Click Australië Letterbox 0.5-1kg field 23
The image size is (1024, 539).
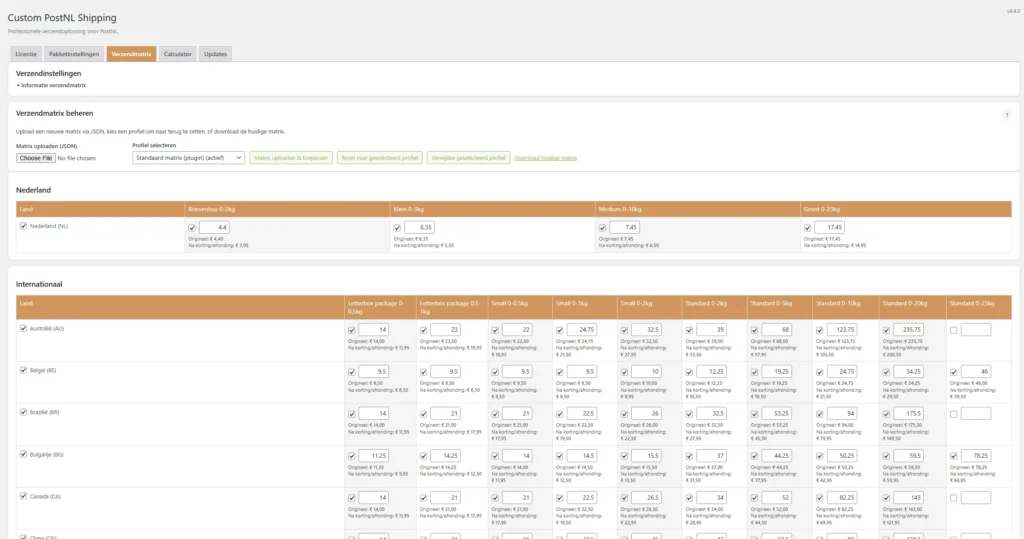pyautogui.click(x=445, y=330)
